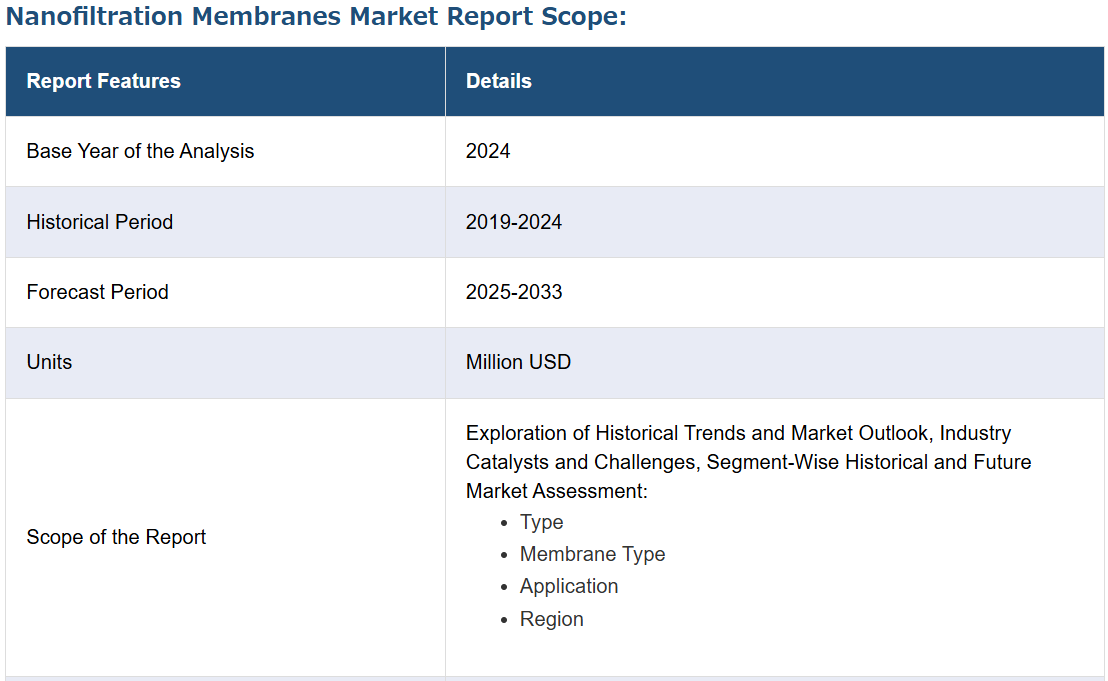This screenshot has height=681, width=1108.
Task: Click the 'Region' bullet item
Action: pos(551,619)
